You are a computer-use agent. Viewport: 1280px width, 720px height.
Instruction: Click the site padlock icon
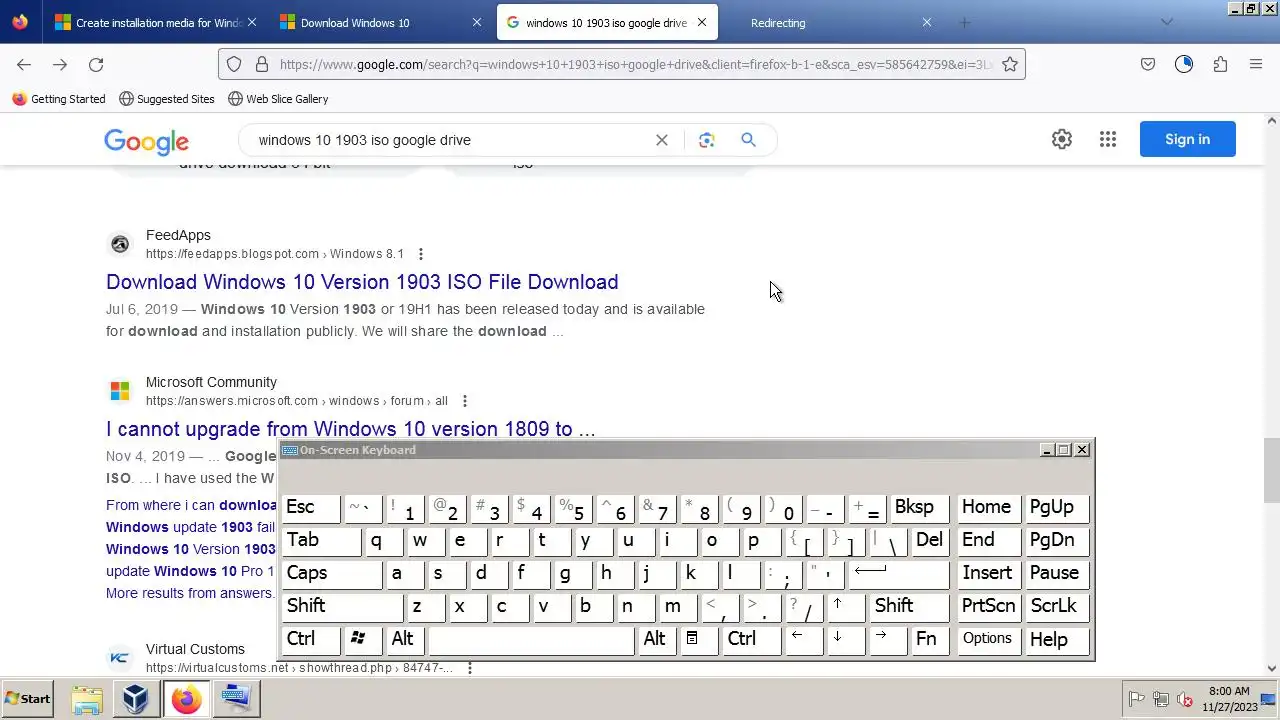click(x=262, y=64)
